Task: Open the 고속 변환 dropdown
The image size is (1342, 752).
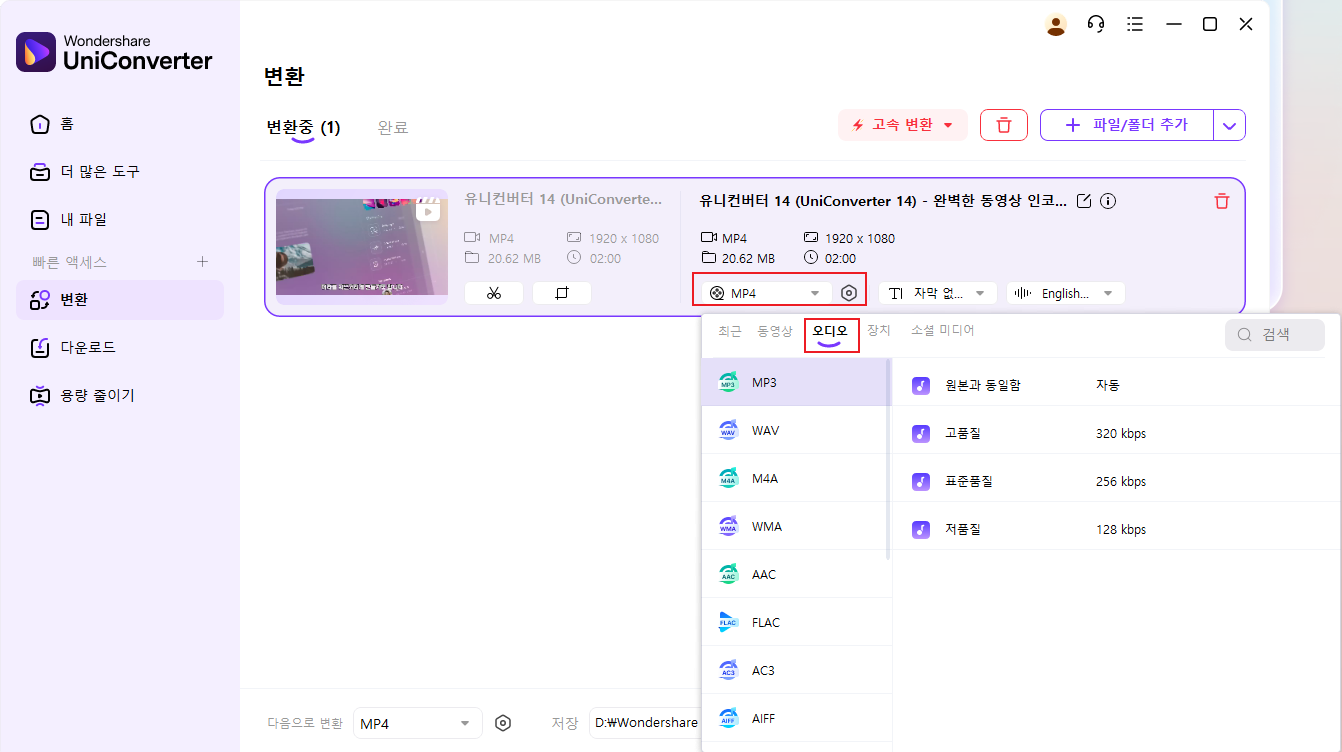Action: point(903,125)
